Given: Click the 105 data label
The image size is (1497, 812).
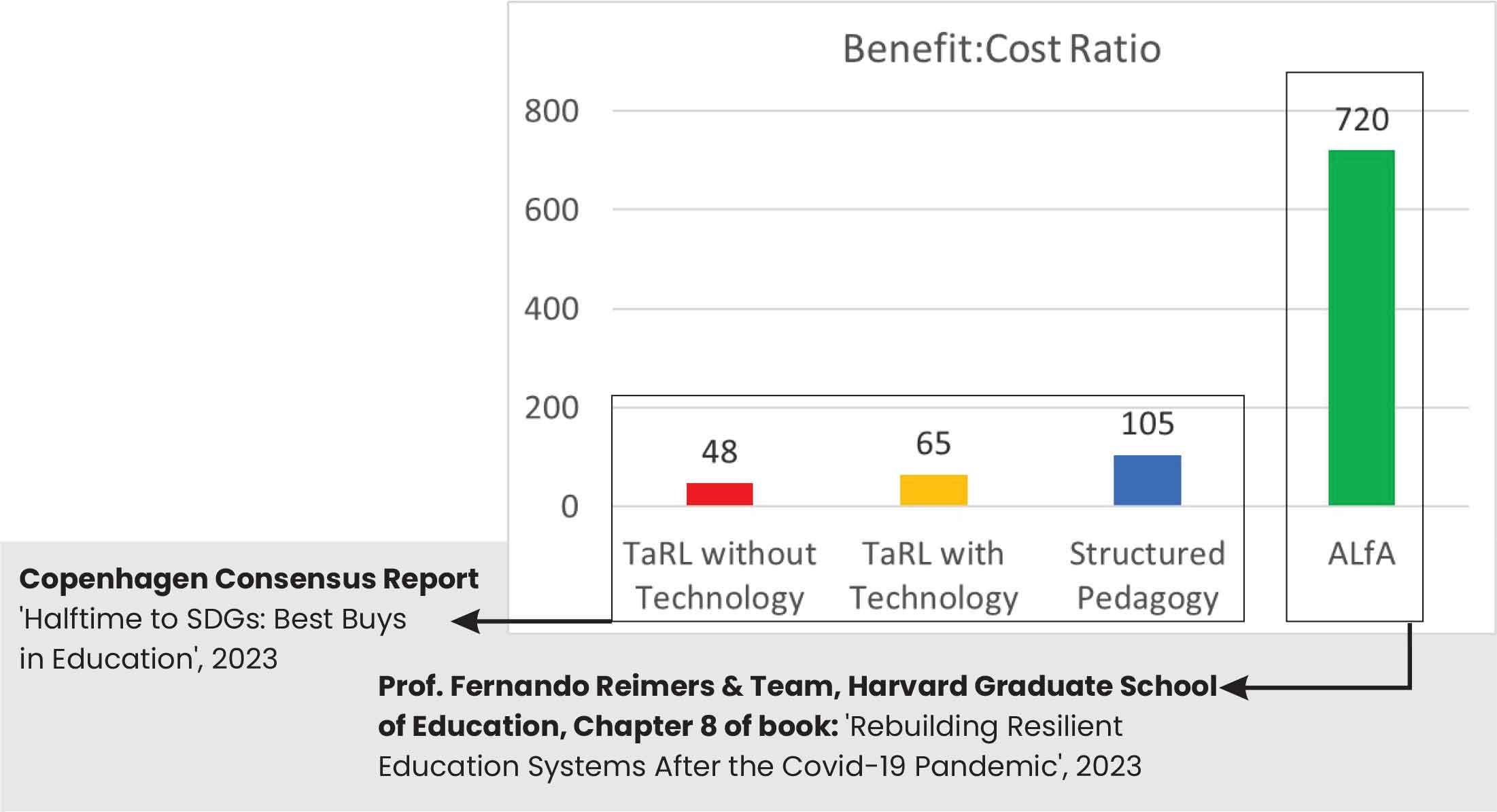Looking at the screenshot, I should [1147, 424].
